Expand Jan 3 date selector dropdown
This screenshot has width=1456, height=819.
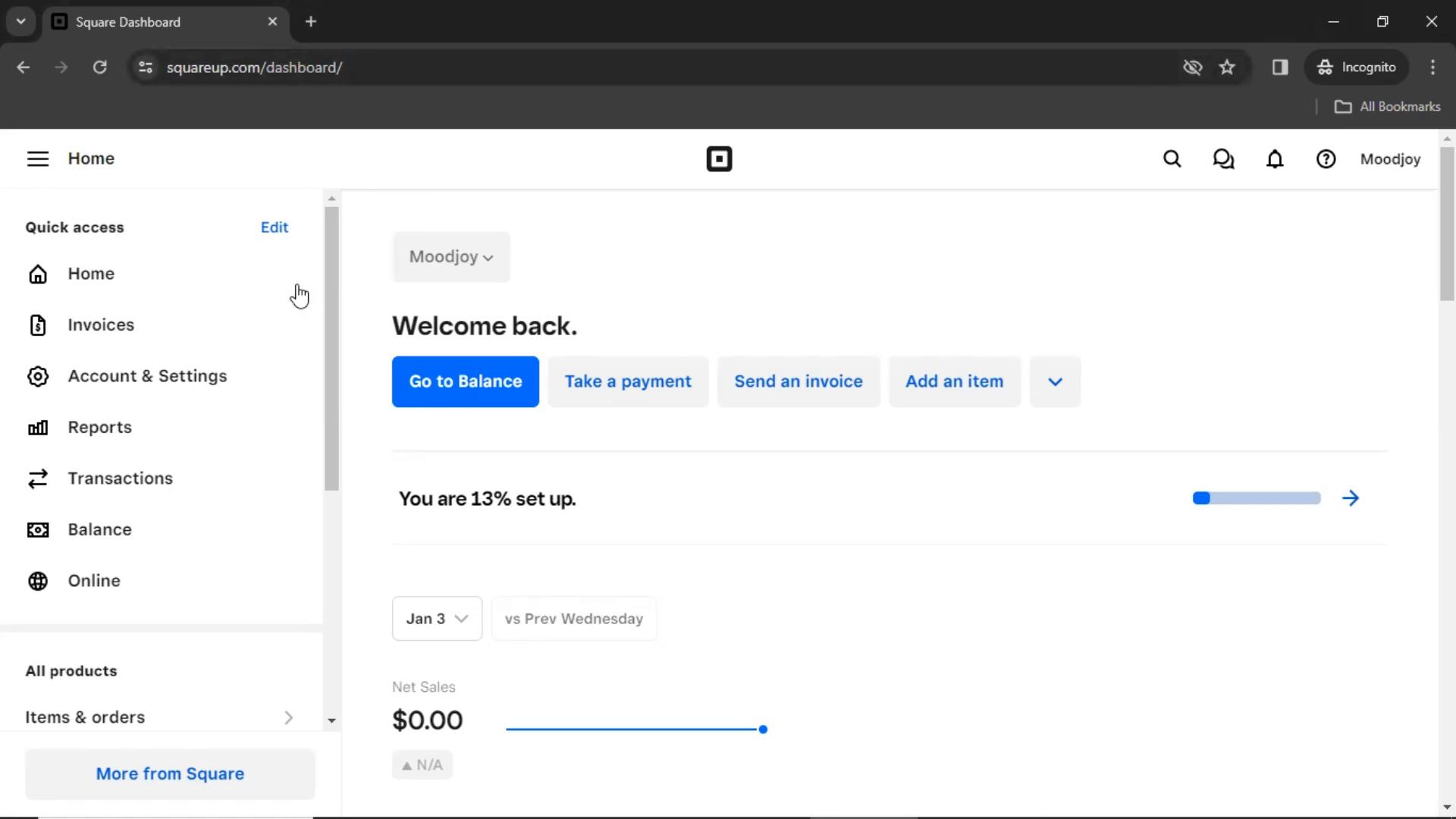[x=436, y=618]
